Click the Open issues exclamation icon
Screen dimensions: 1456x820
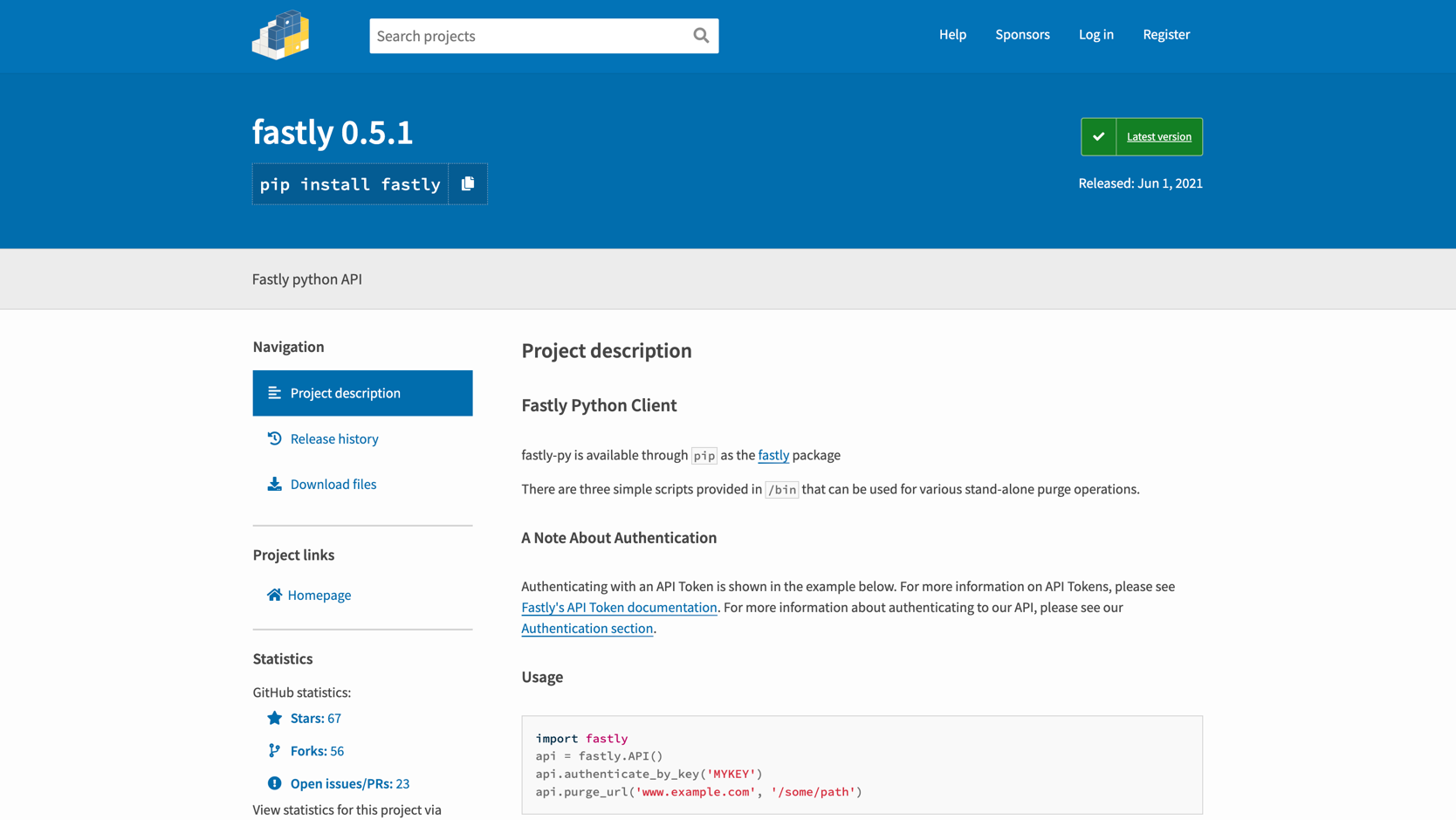pyautogui.click(x=274, y=783)
